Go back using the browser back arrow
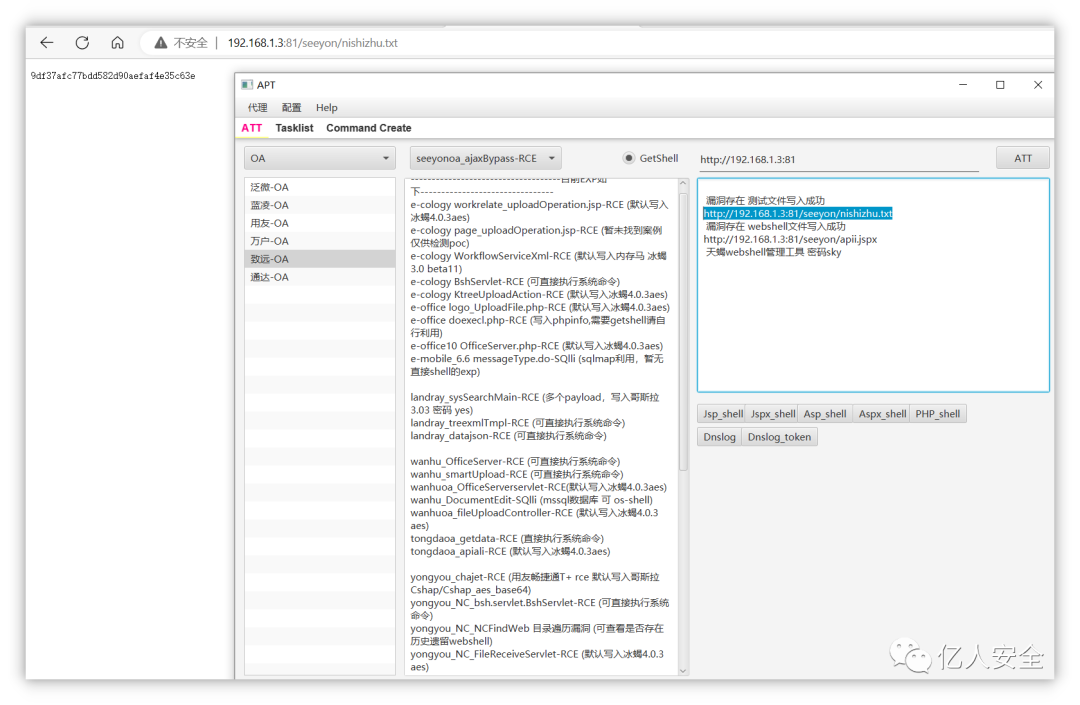1080x705 pixels. coord(47,43)
